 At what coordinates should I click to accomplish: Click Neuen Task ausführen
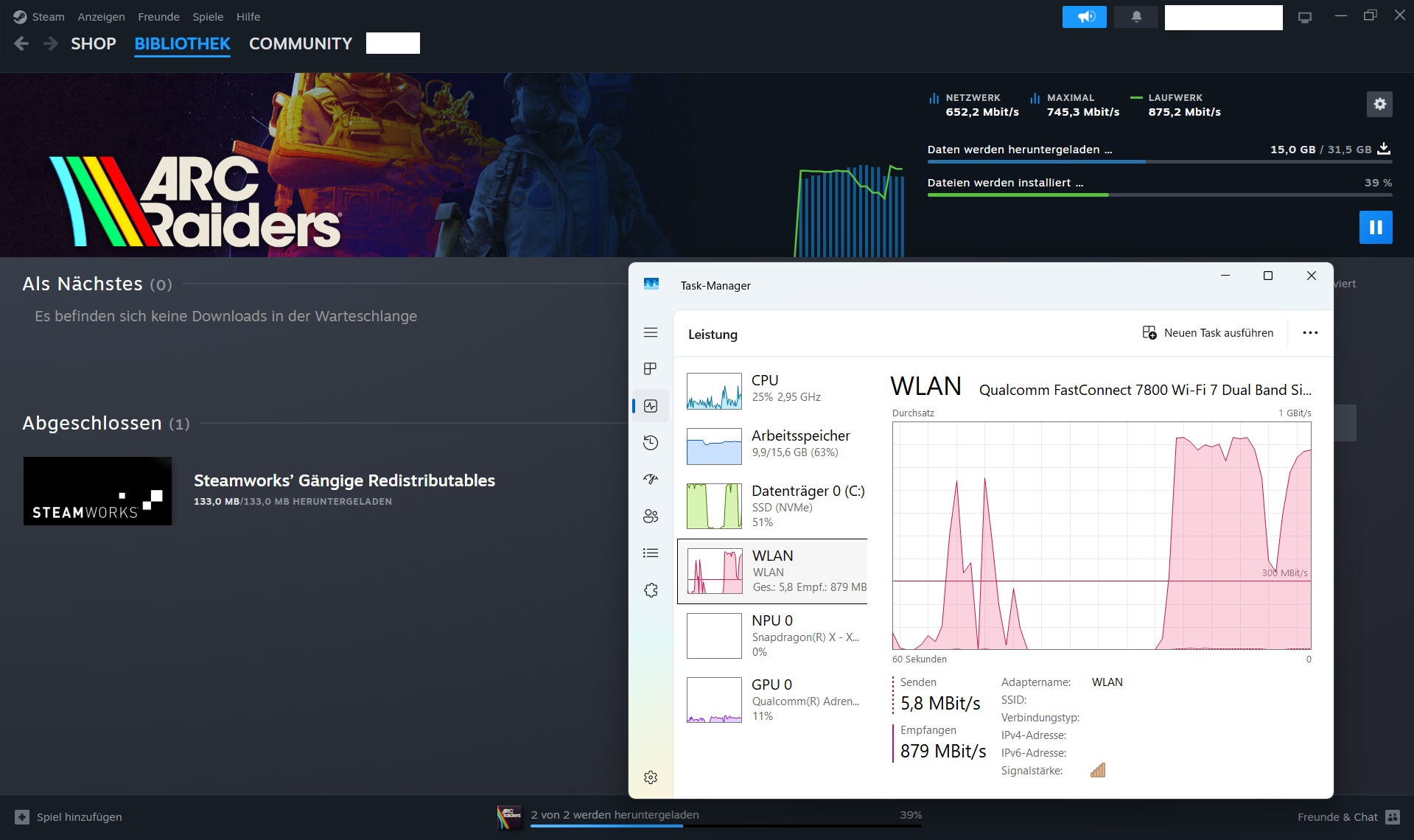[1208, 333]
